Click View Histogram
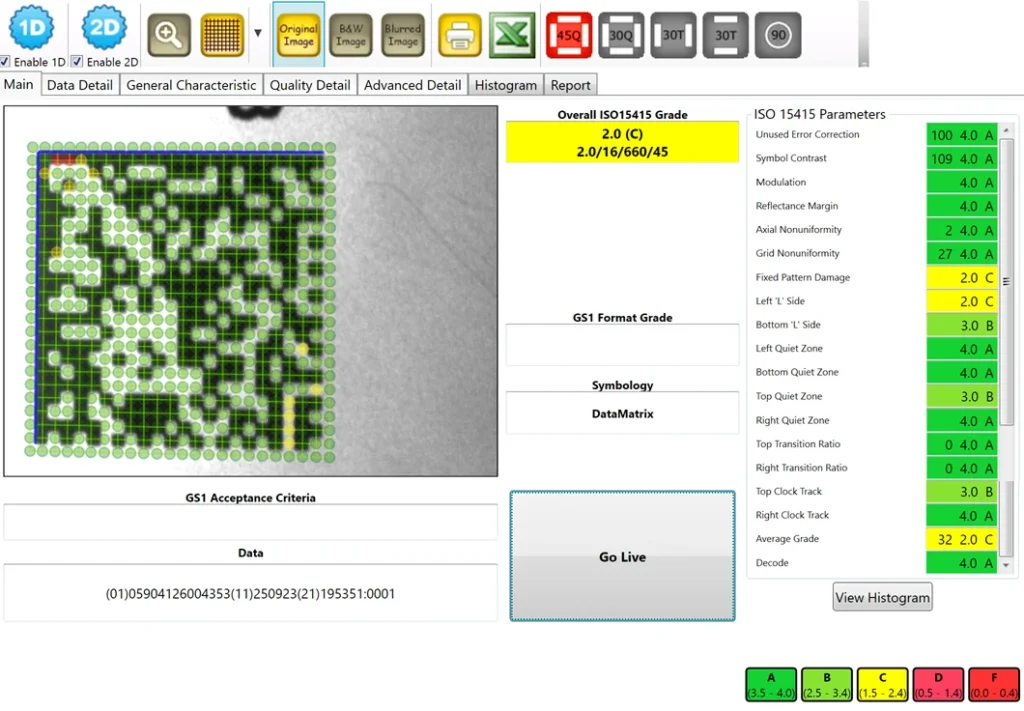This screenshot has width=1024, height=711. (x=882, y=597)
